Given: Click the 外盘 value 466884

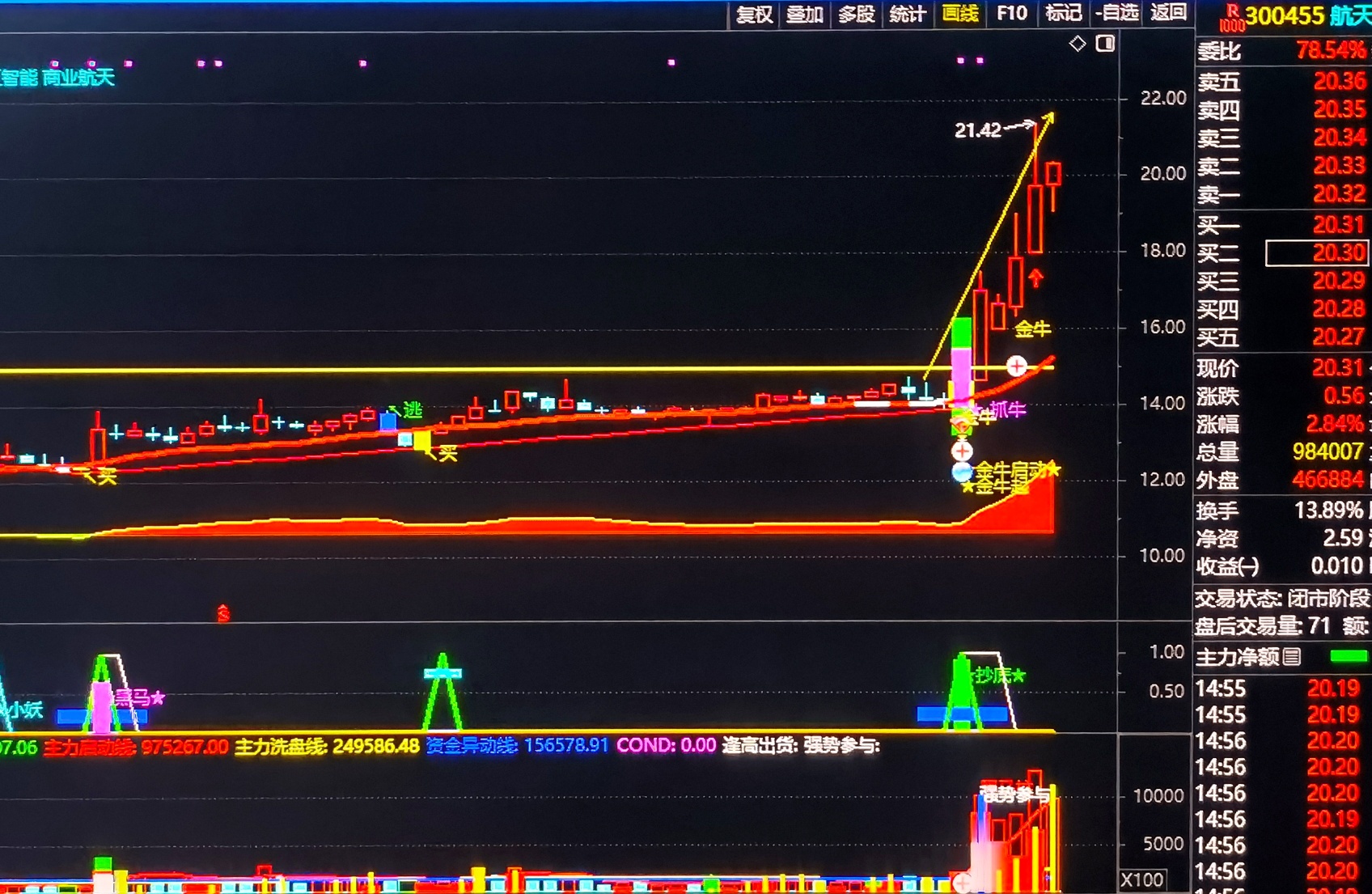Looking at the screenshot, I should pyautogui.click(x=1328, y=480).
